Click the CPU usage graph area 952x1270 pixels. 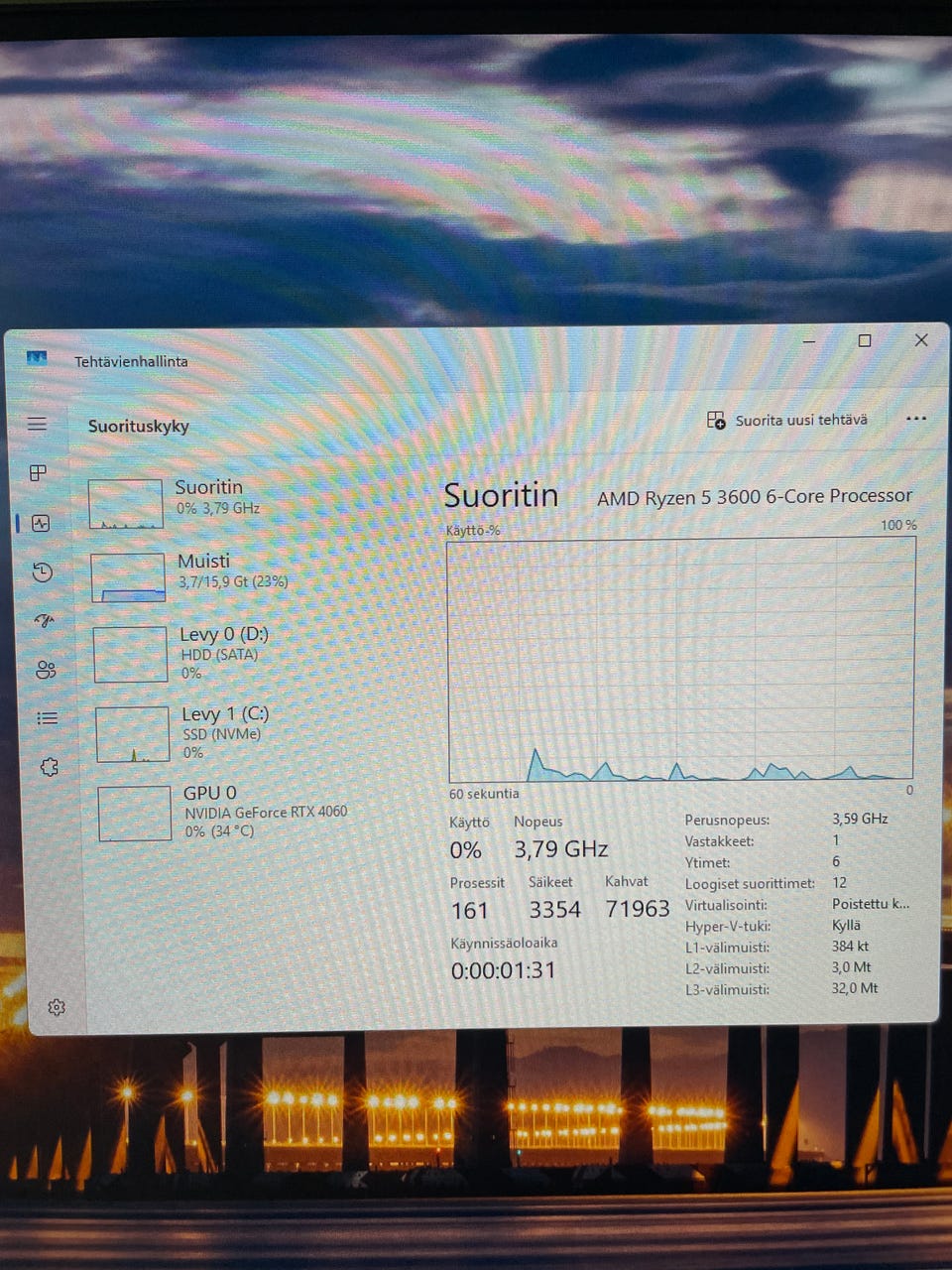tap(681, 660)
